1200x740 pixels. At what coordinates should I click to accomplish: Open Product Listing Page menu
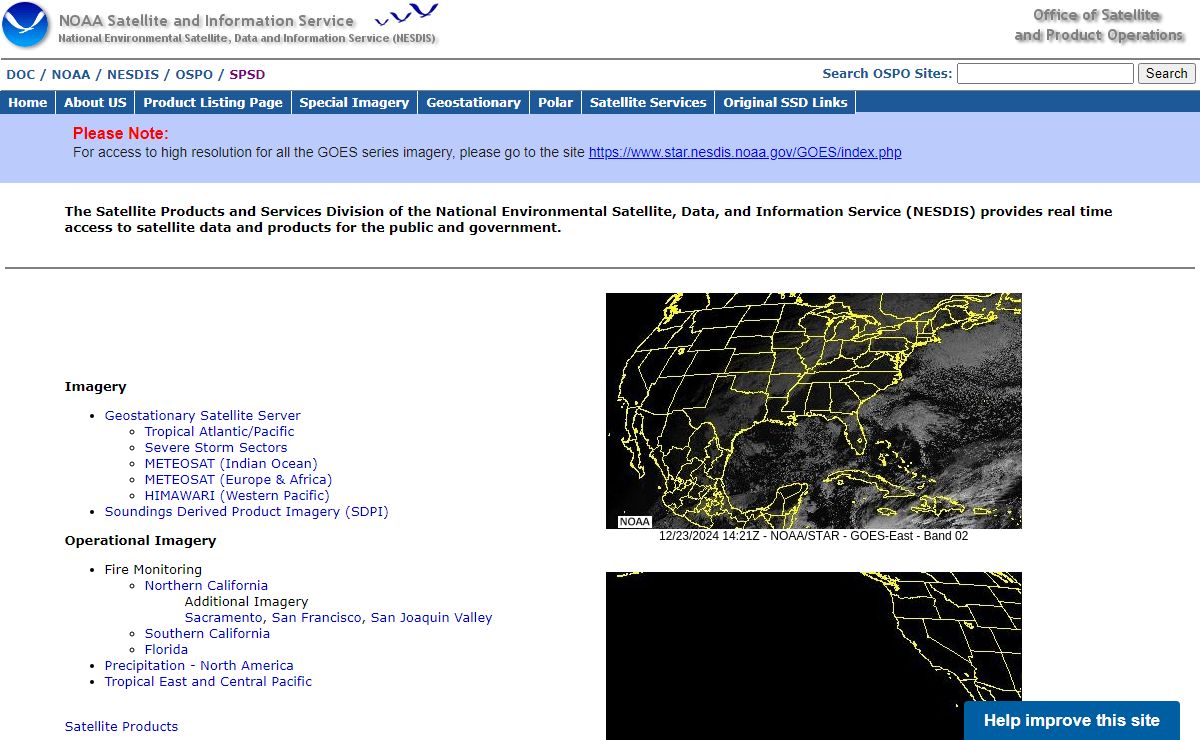click(213, 102)
